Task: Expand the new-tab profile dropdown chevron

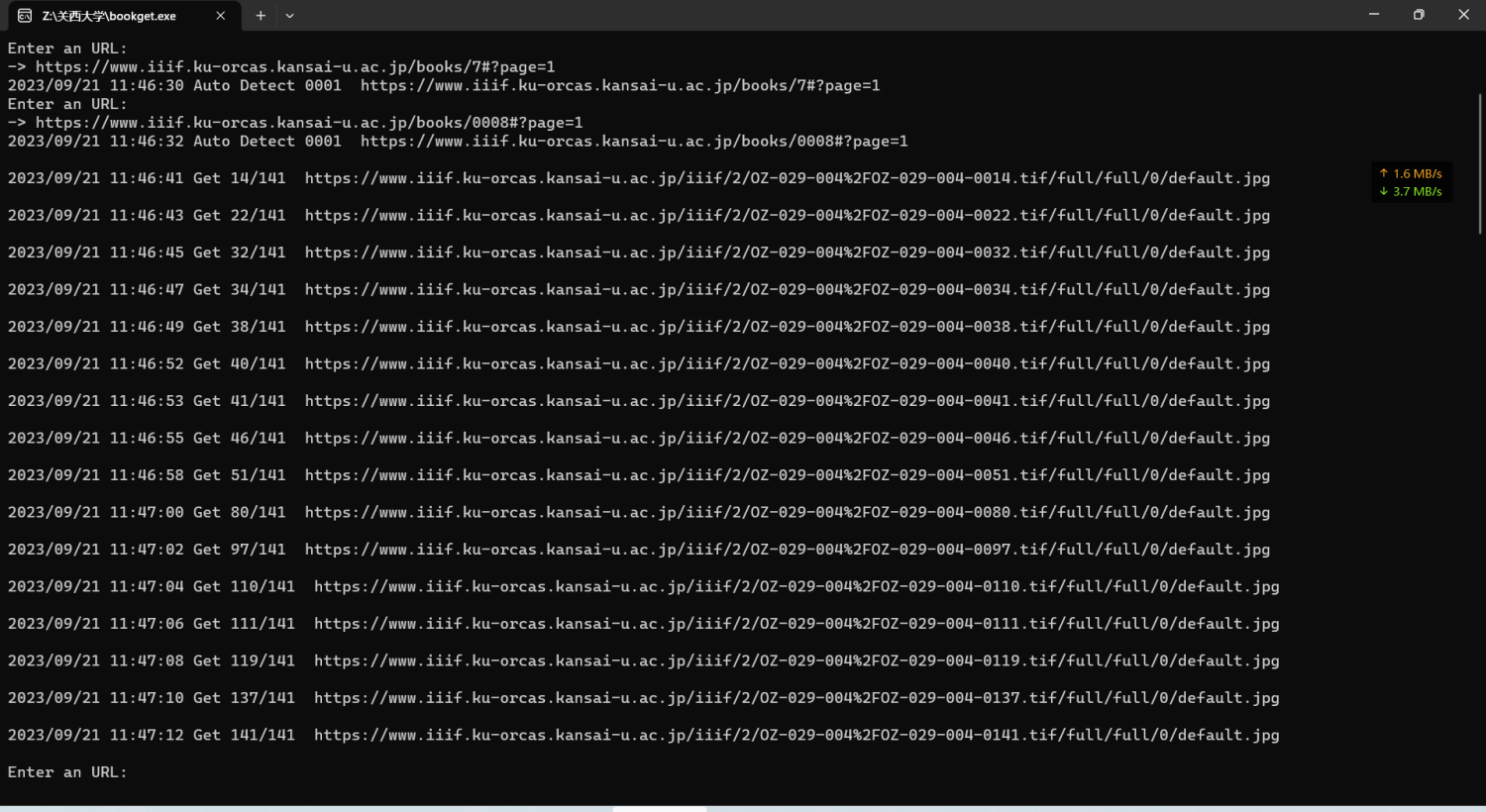Action: pyautogui.click(x=289, y=16)
